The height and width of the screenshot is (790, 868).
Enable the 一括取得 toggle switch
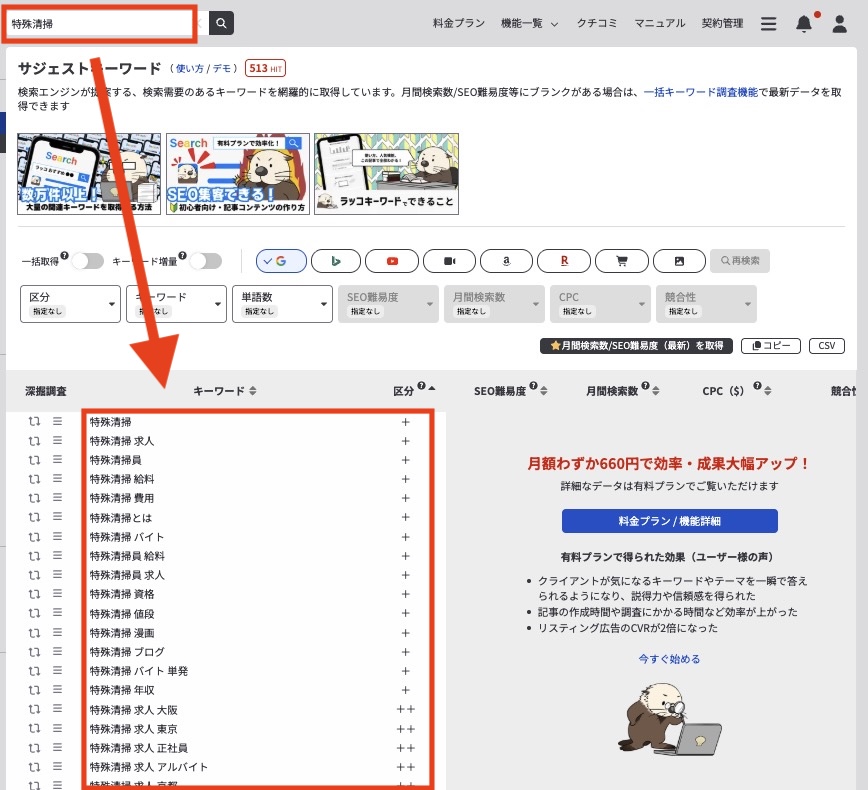tap(88, 260)
